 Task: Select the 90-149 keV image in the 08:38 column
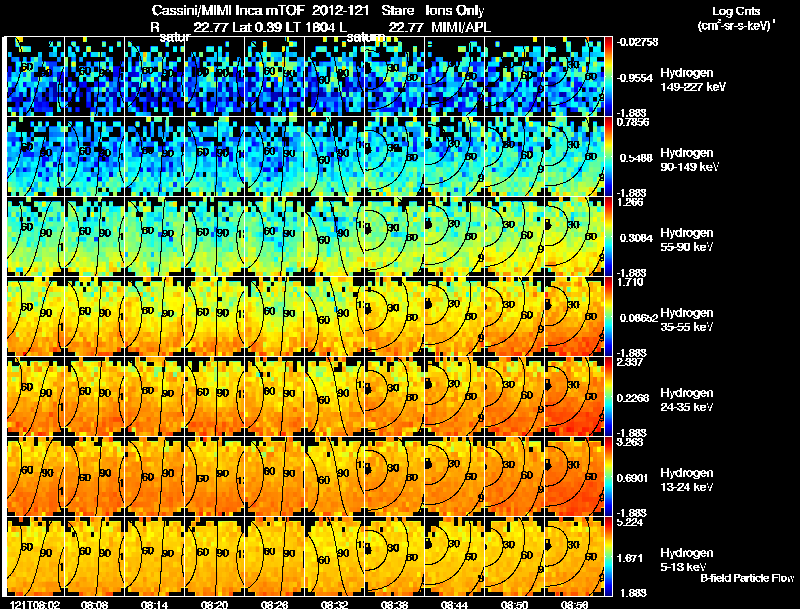[395, 157]
